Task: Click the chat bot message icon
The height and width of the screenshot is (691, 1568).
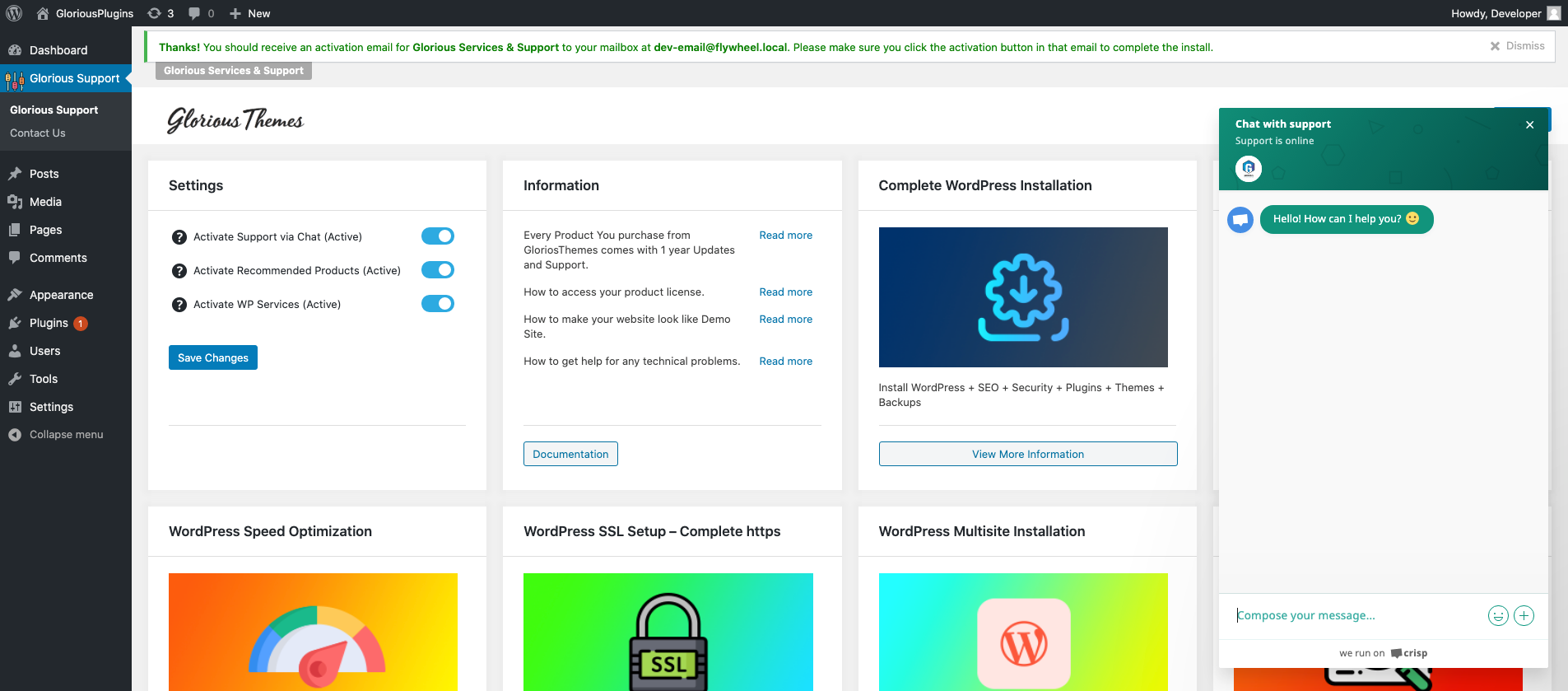Action: coord(1240,220)
